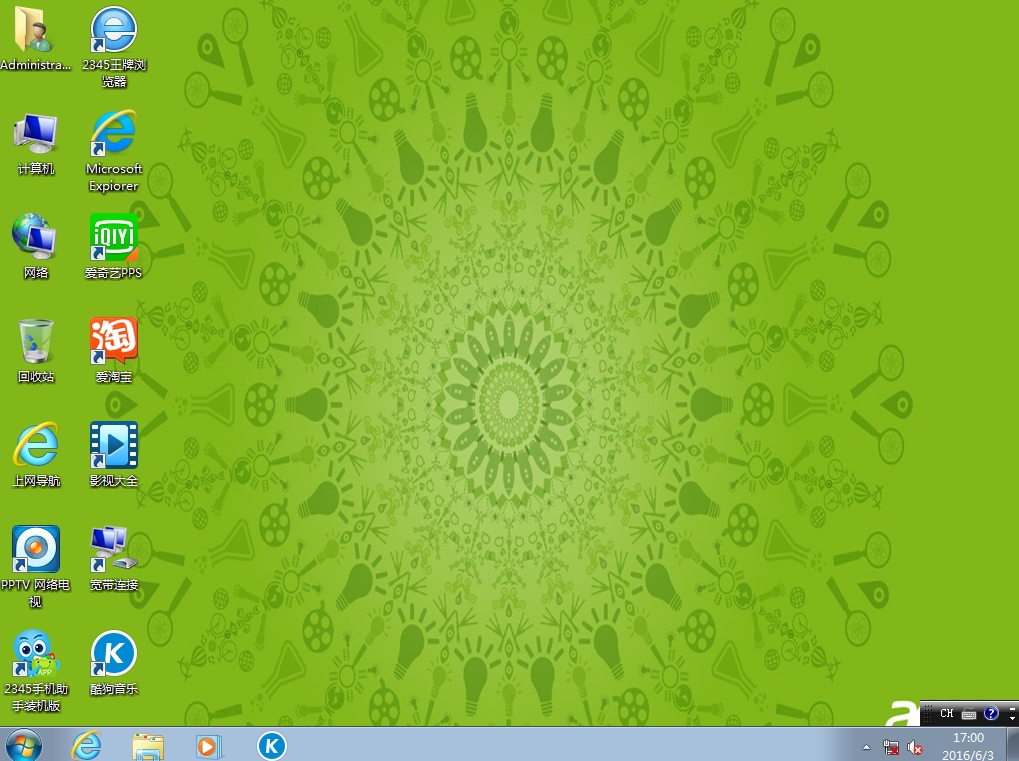Select the Microsoft Explorer desktop shortcut
1019x761 pixels.
[114, 151]
